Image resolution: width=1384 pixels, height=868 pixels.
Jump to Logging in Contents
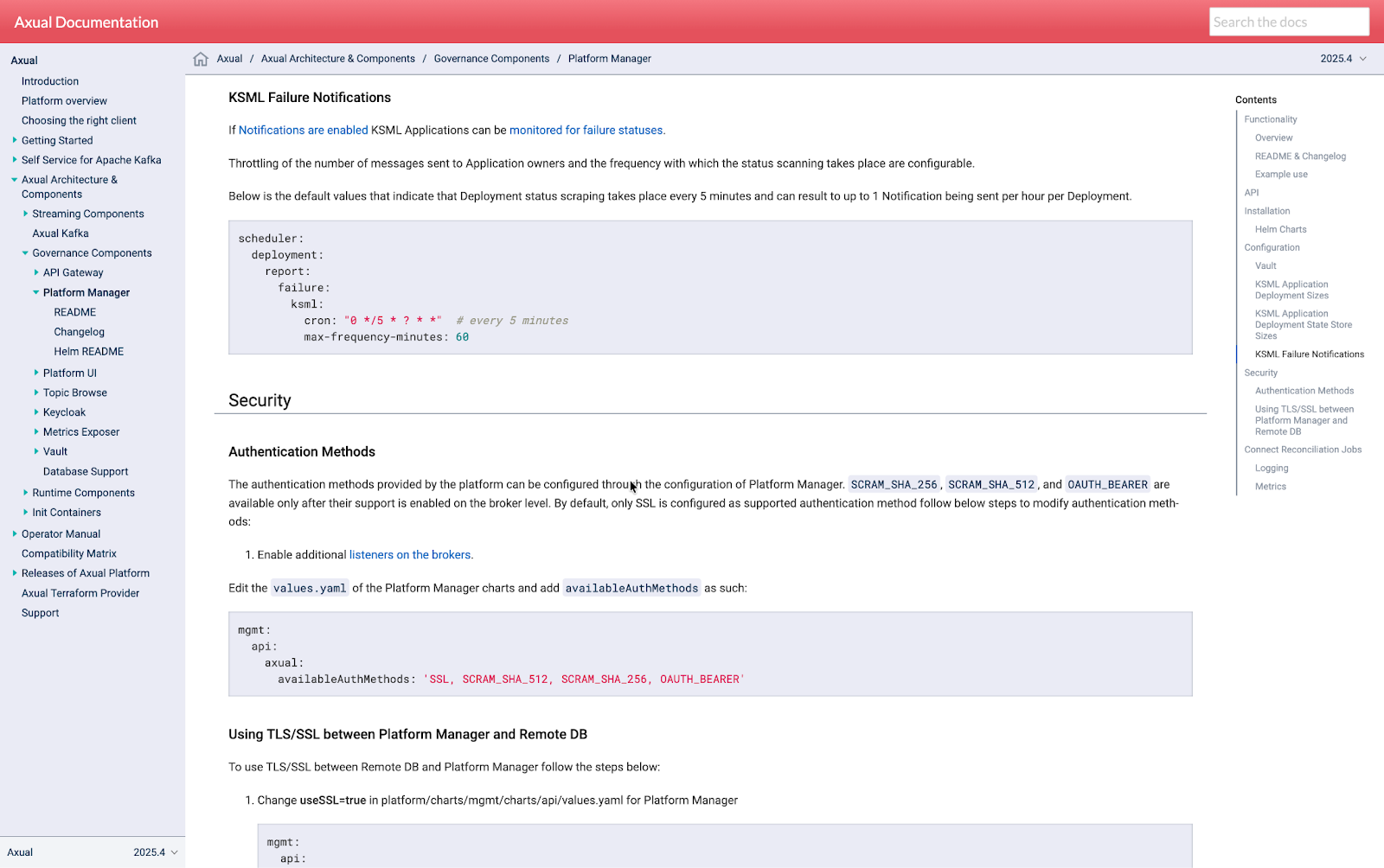click(x=1272, y=469)
